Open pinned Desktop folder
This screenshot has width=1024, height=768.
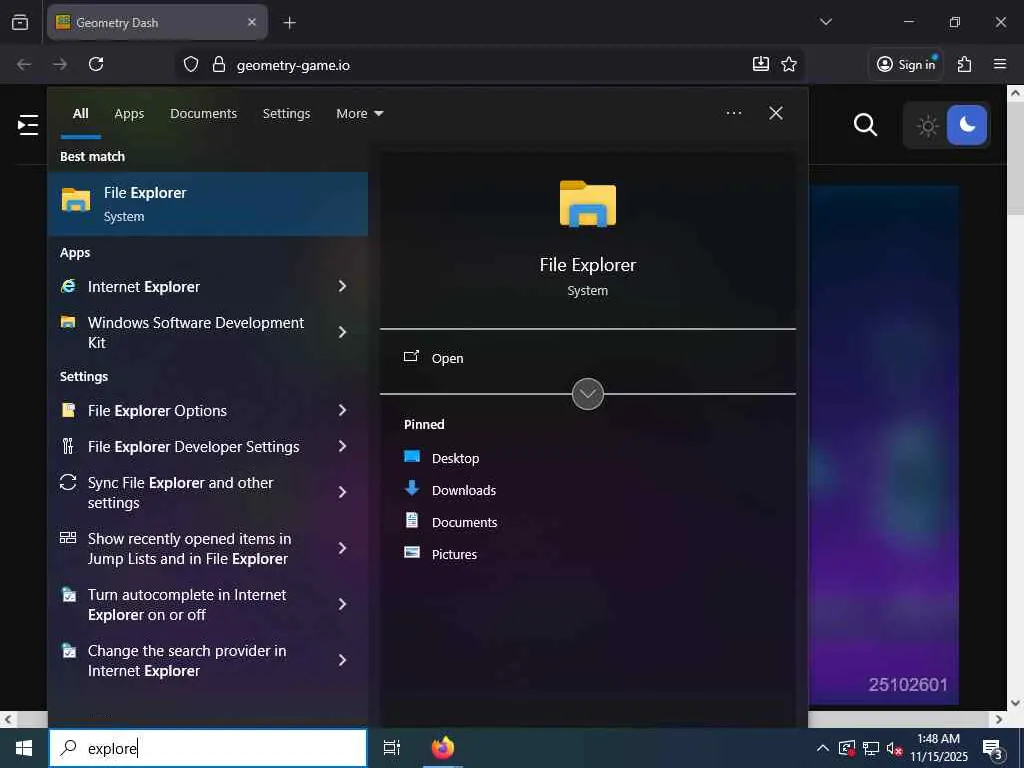pos(441,458)
